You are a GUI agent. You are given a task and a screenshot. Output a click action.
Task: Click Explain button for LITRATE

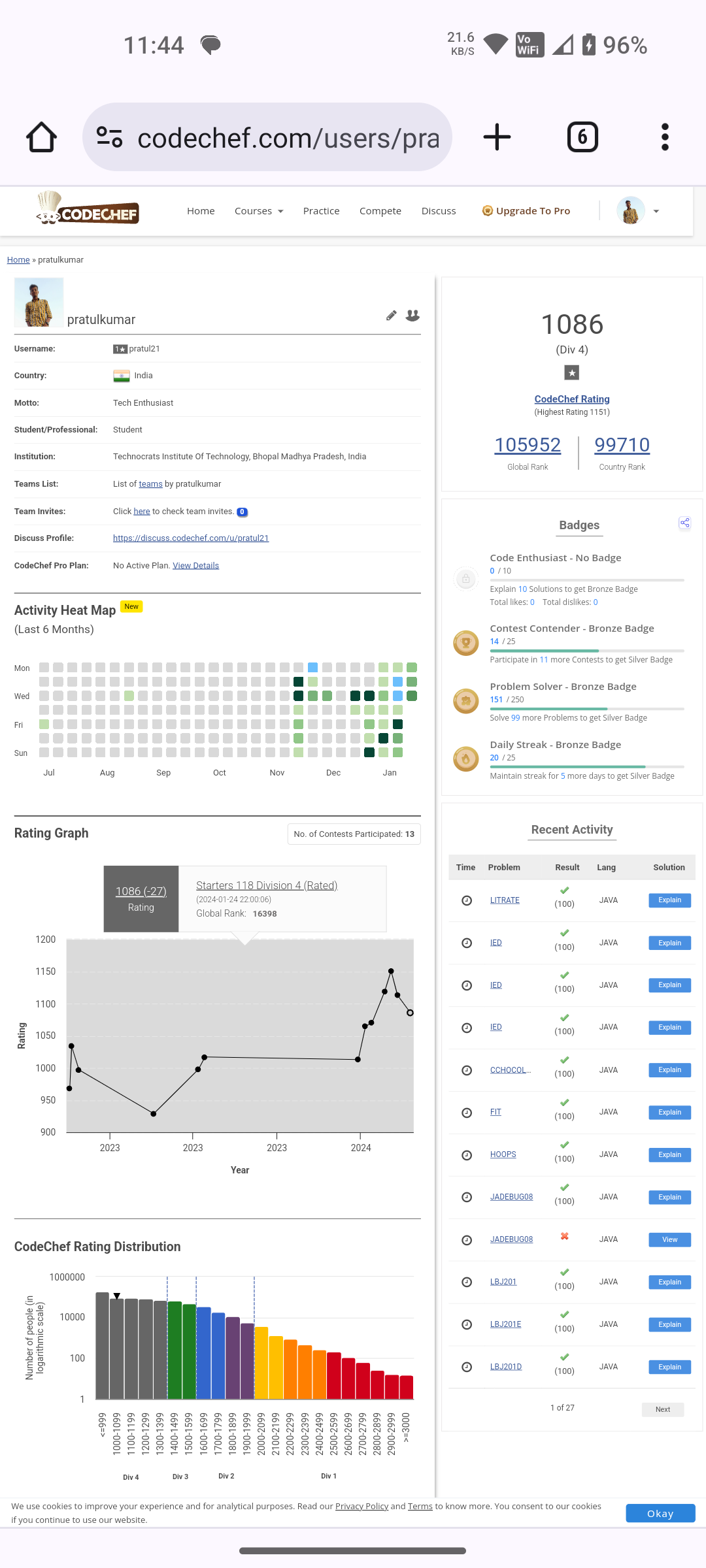pyautogui.click(x=669, y=900)
